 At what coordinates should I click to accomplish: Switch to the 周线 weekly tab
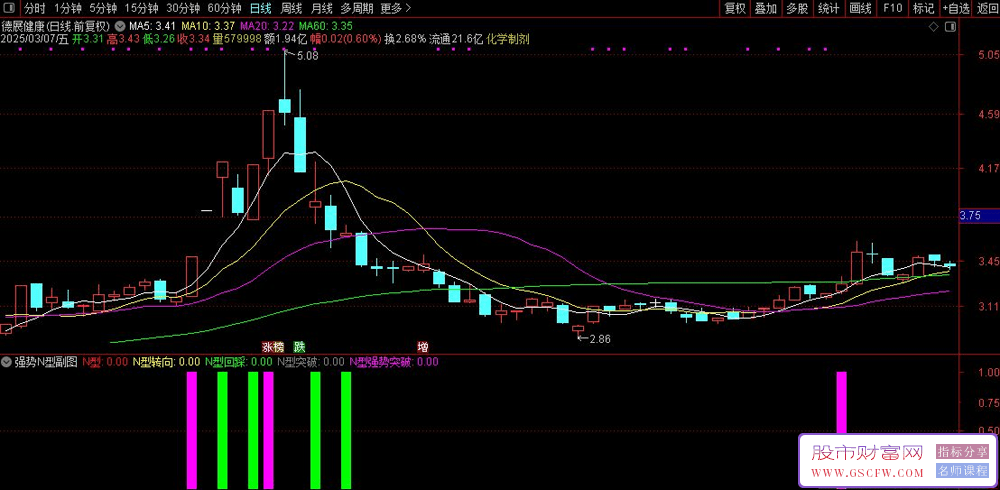[291, 8]
